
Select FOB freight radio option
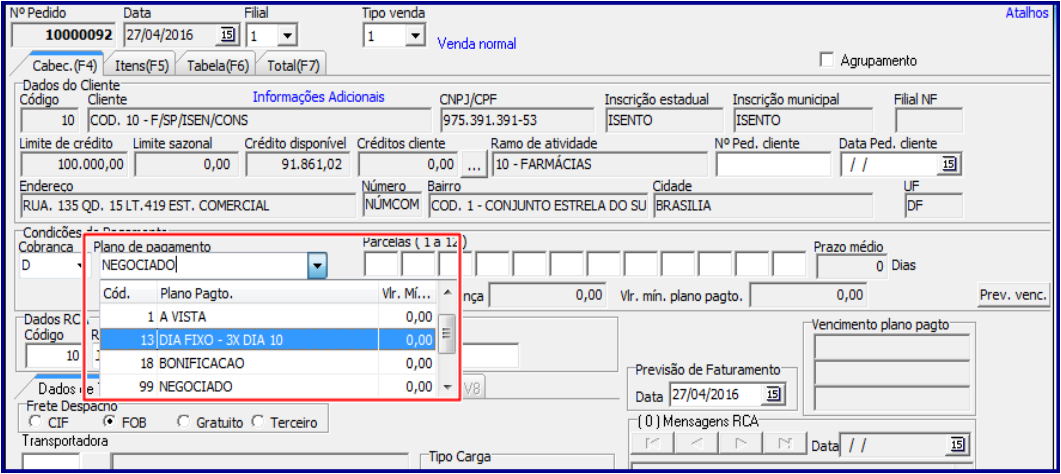point(108,422)
